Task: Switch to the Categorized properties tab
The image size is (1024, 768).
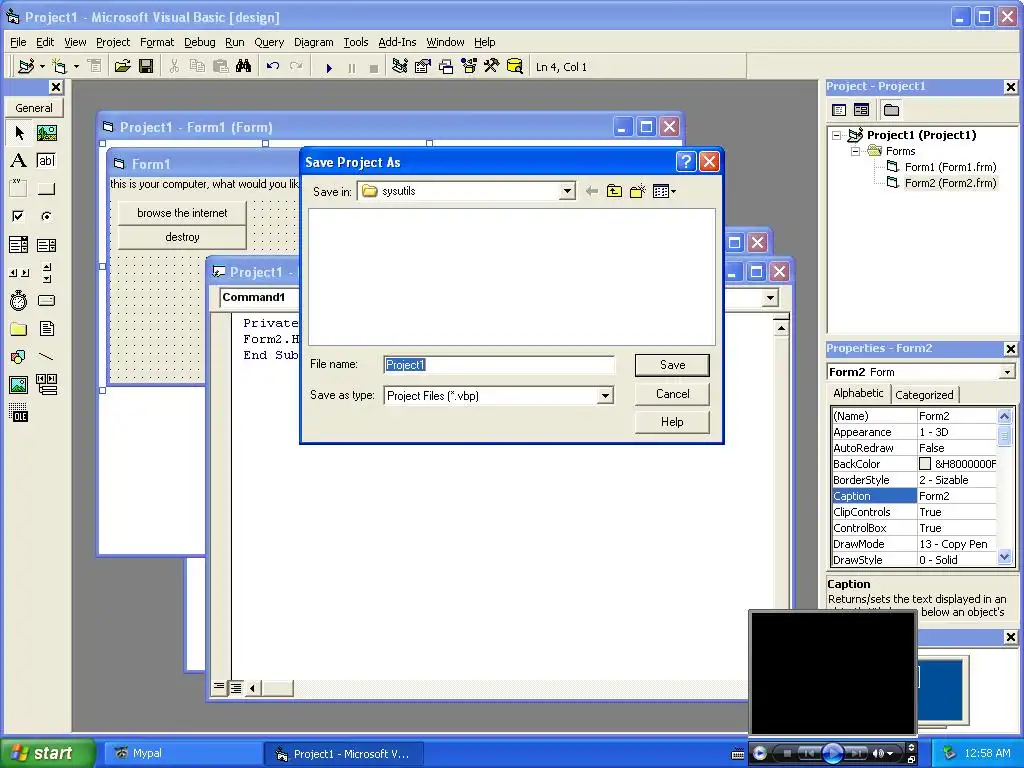Action: click(x=923, y=394)
